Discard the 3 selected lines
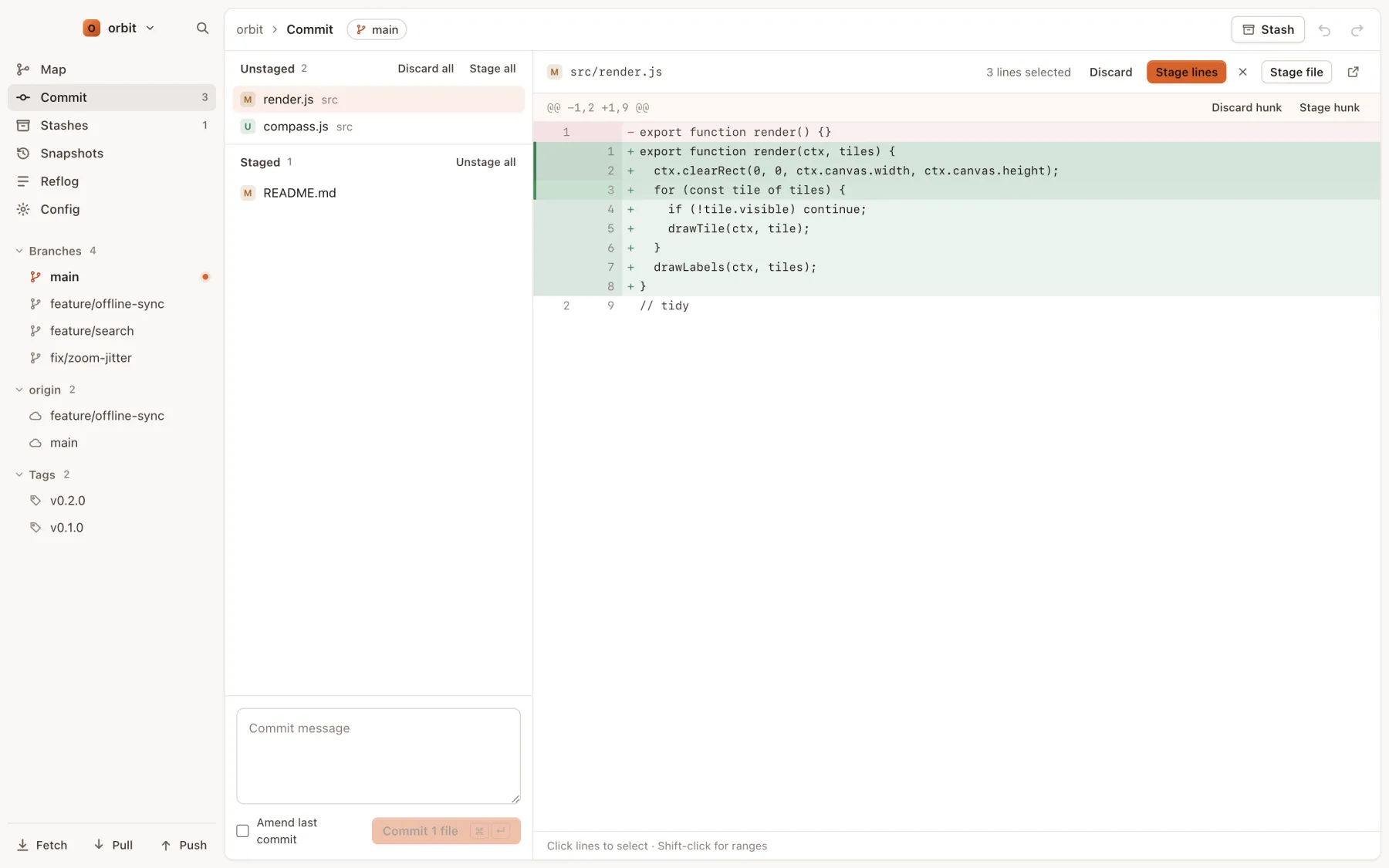The width and height of the screenshot is (1389, 868). (1110, 72)
